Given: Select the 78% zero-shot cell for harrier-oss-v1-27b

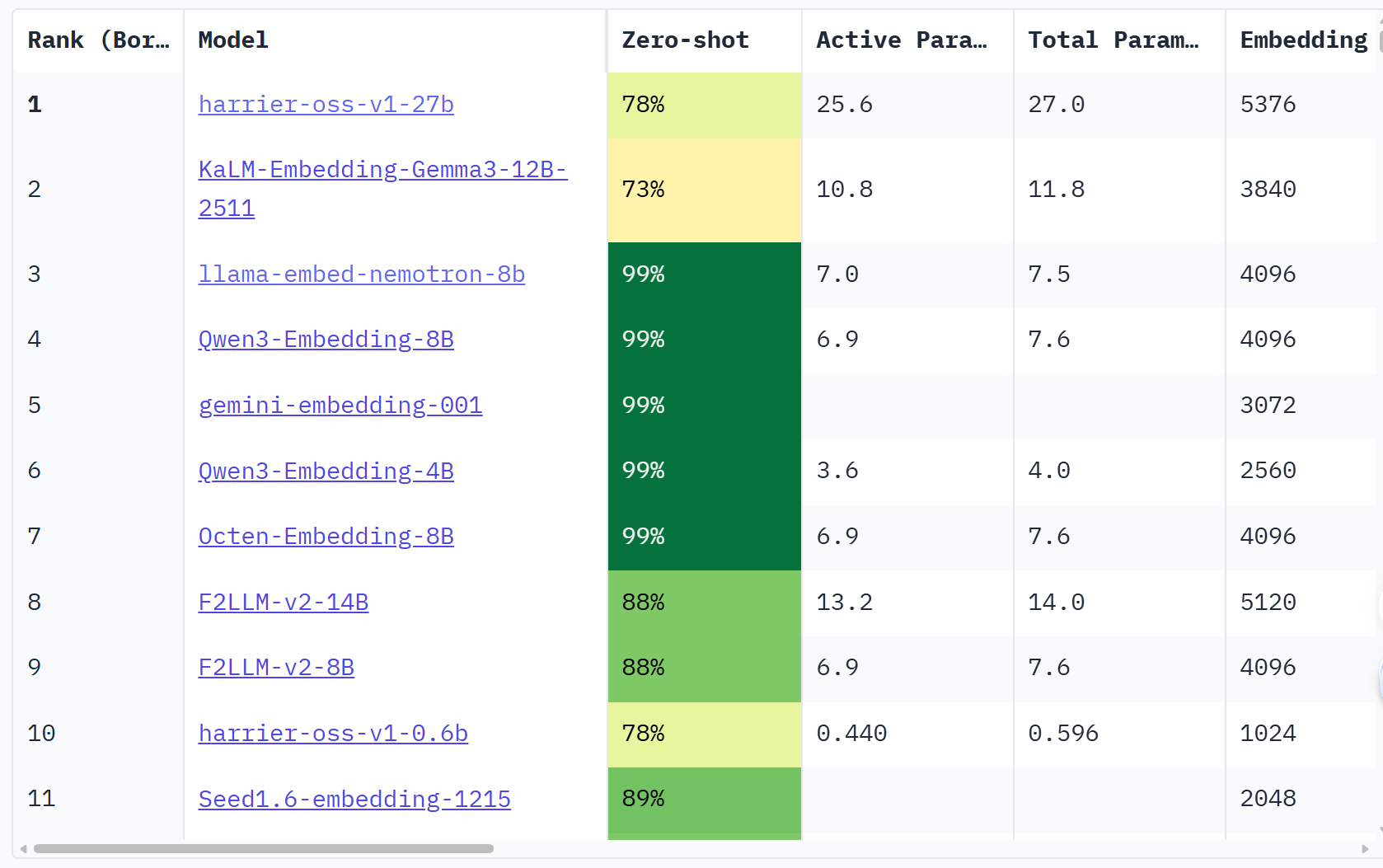Looking at the screenshot, I should (x=705, y=105).
